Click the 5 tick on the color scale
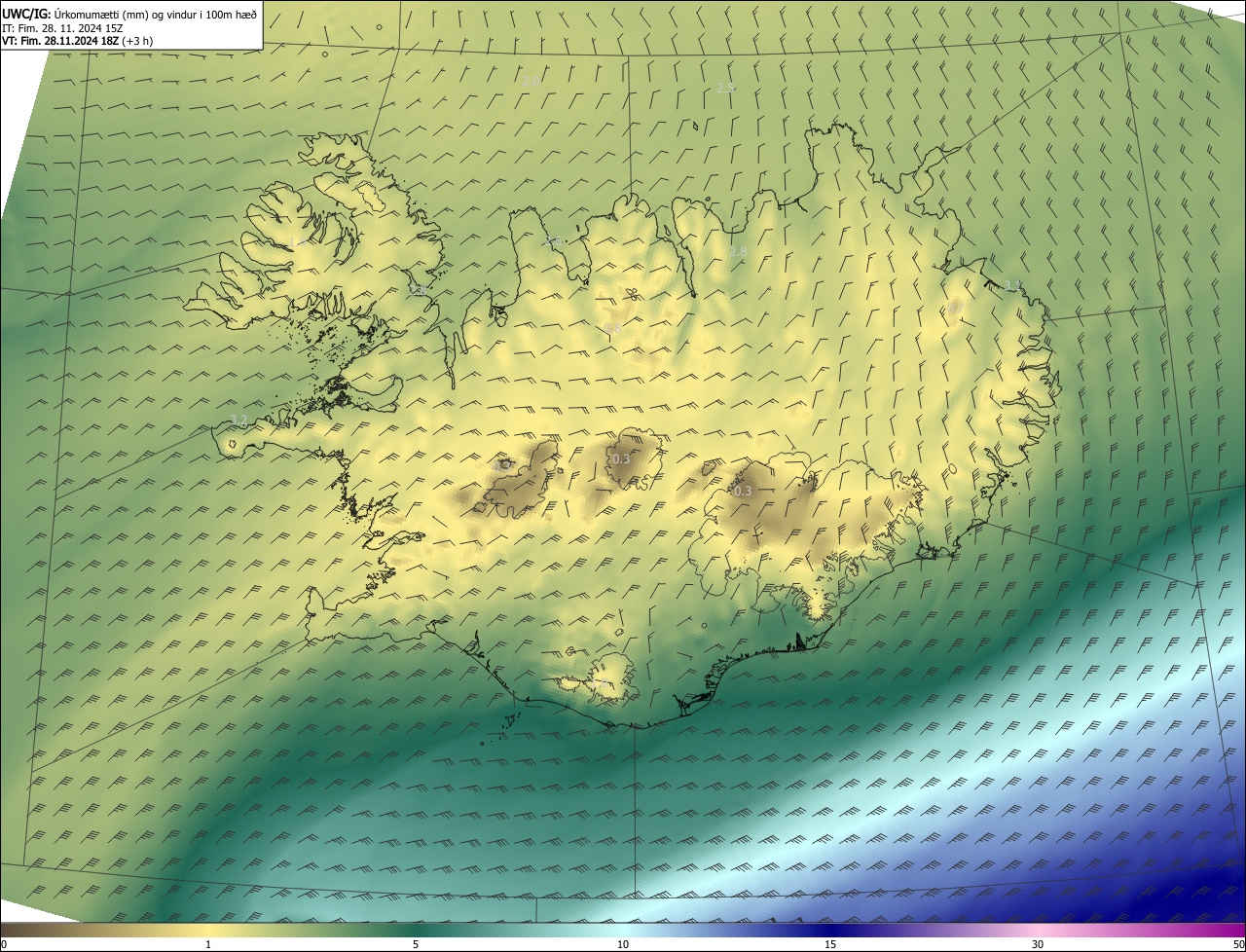1246x952 pixels. 416,944
